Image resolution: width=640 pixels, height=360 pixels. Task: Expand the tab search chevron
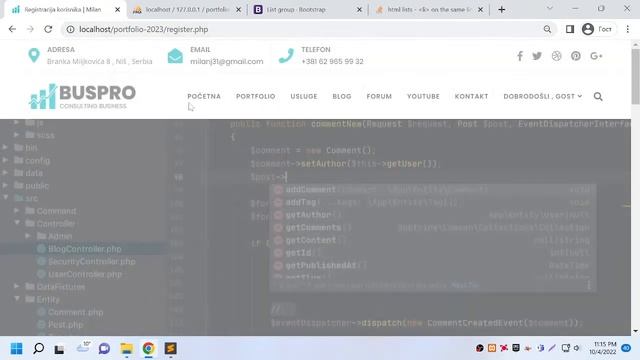coord(550,8)
